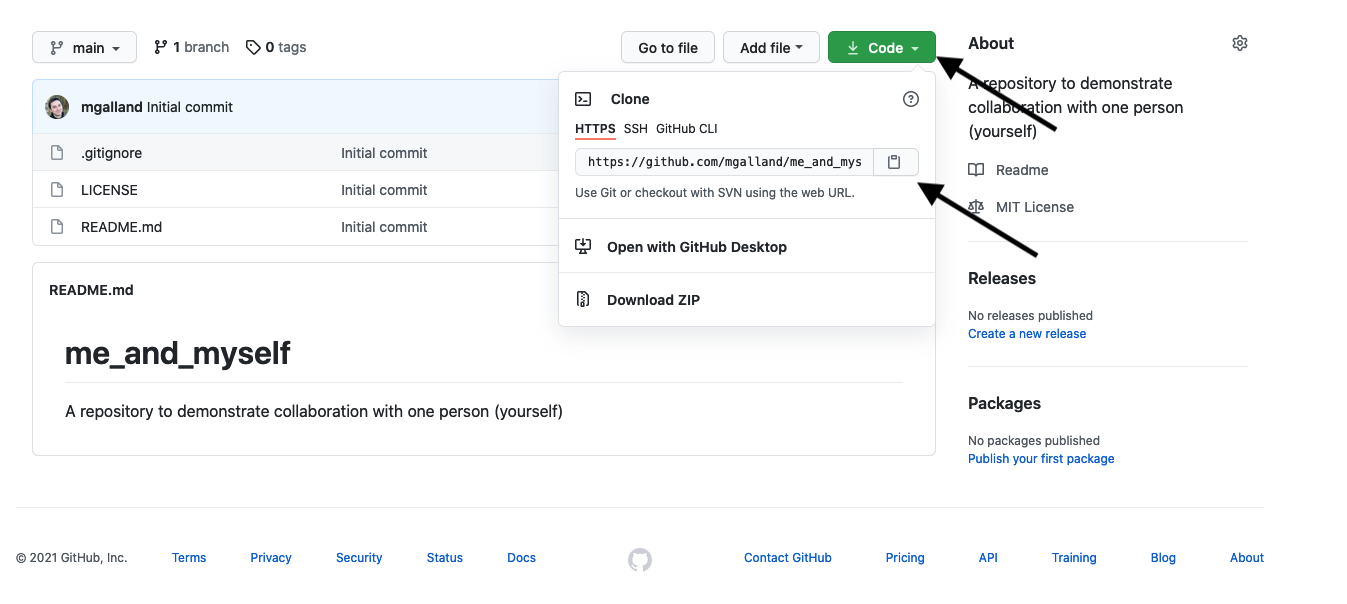Open the Pricing footer link
Screen dimensions: 1347x604
click(905, 558)
